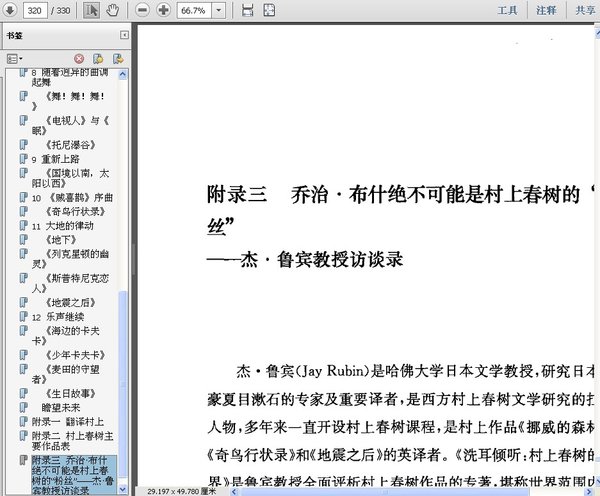600x496 pixels.
Task: Click page size readout 29.197 x 49.780
Action: click(x=181, y=491)
